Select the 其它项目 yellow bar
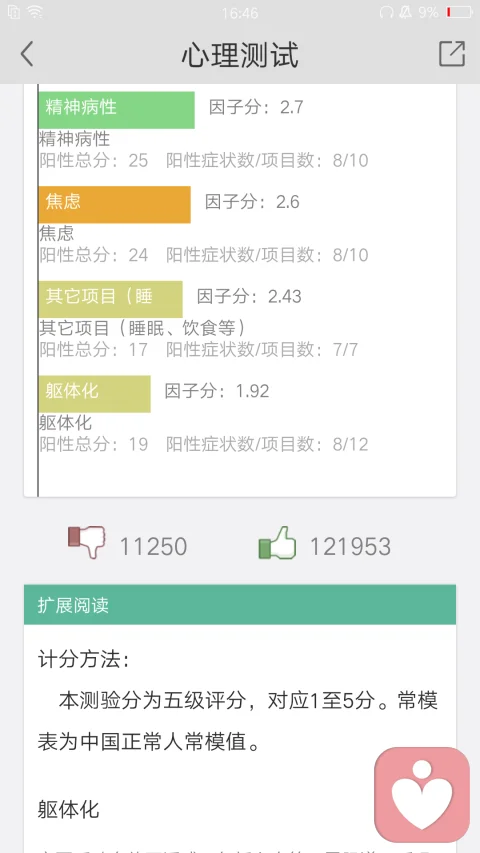The height and width of the screenshot is (853, 480). [x=110, y=299]
